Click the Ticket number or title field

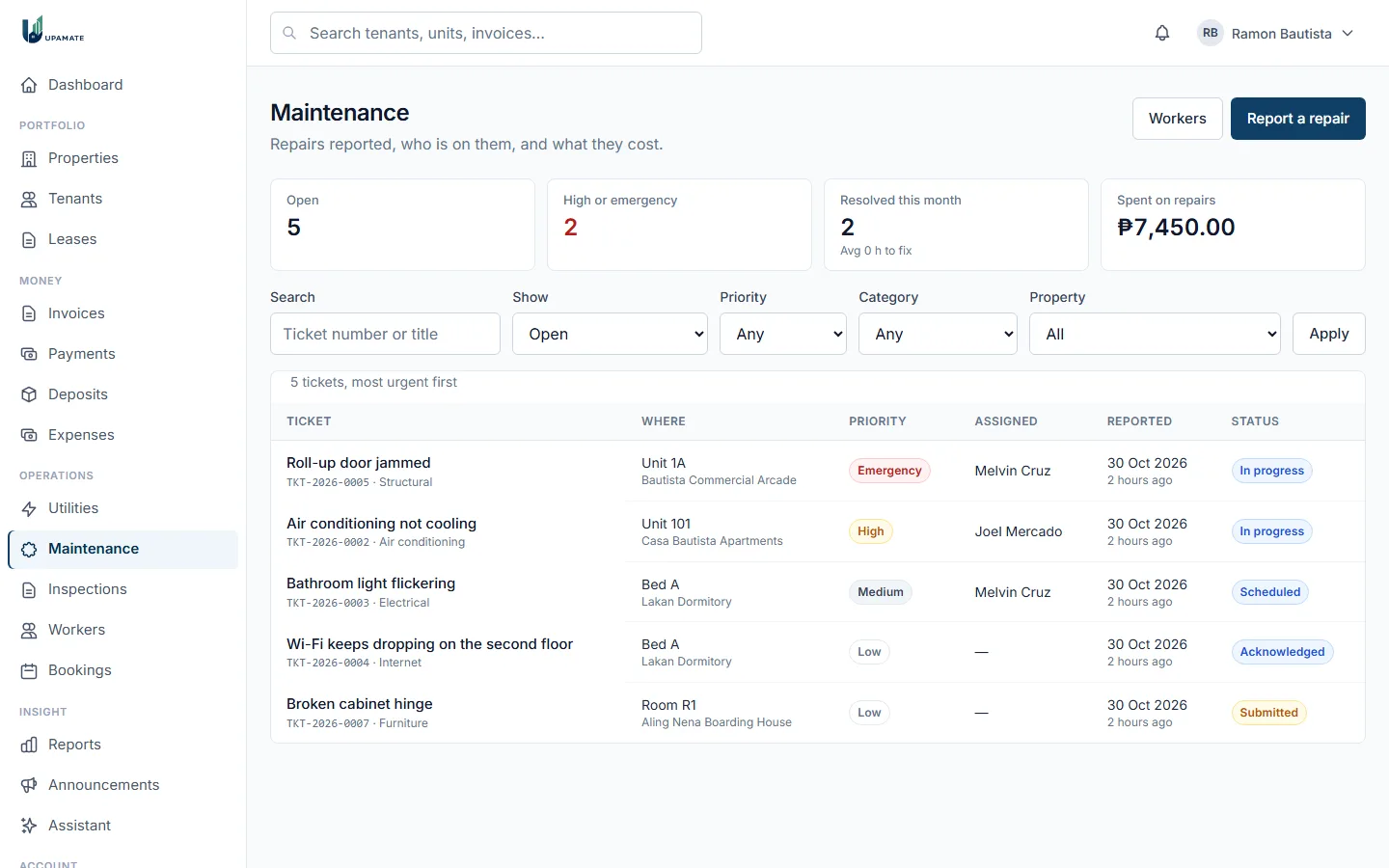click(385, 334)
